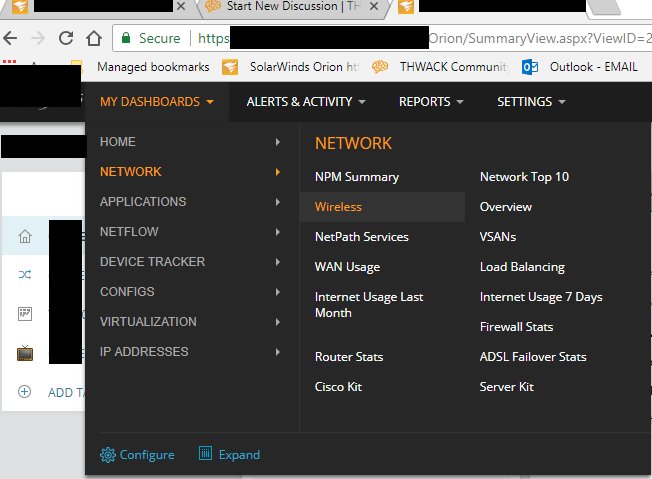Click sidebar chart panel icon
The image size is (652, 479).
(25, 314)
